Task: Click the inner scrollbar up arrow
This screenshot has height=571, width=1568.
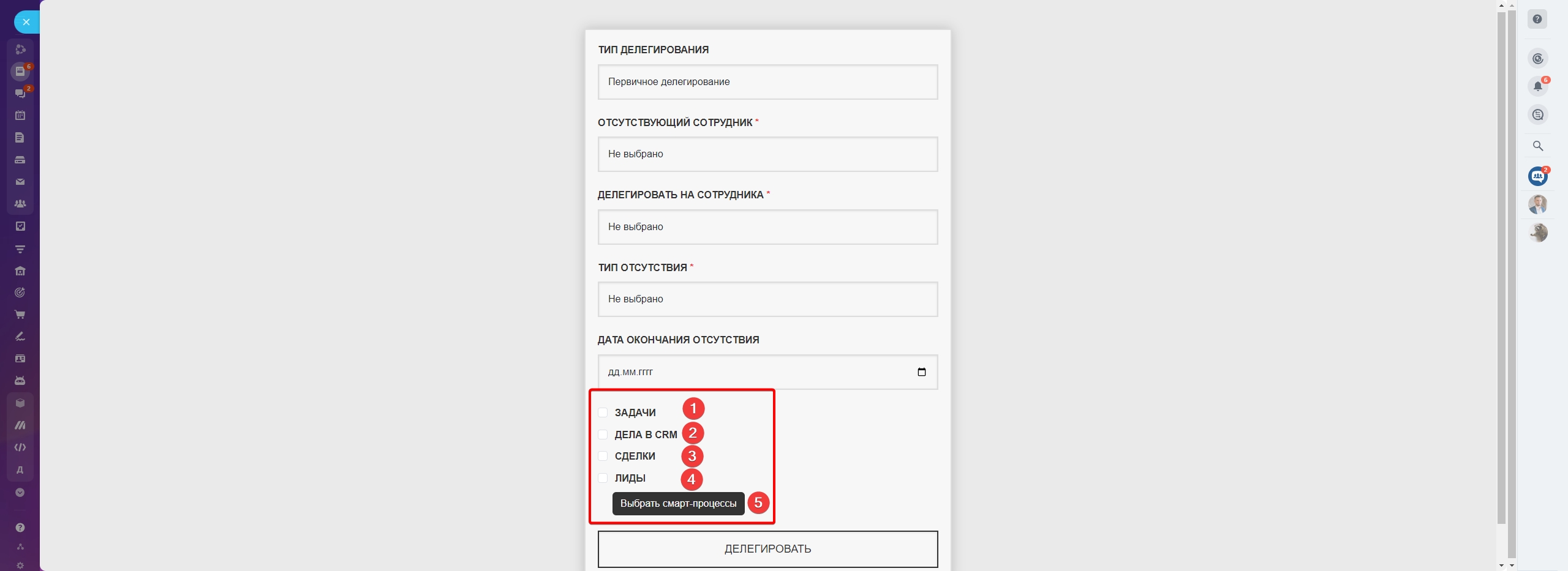Action: click(x=1501, y=5)
